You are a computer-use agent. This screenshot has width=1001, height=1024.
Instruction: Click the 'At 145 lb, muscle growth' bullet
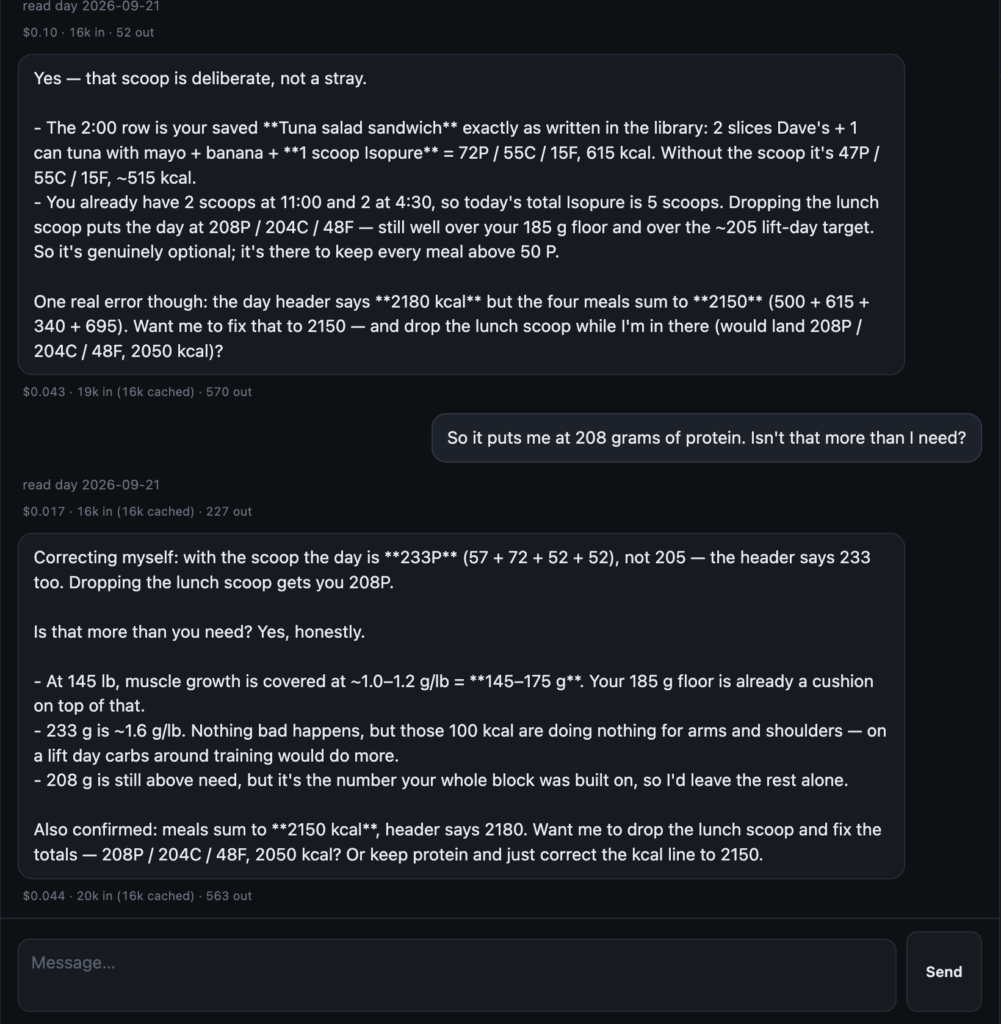point(454,694)
